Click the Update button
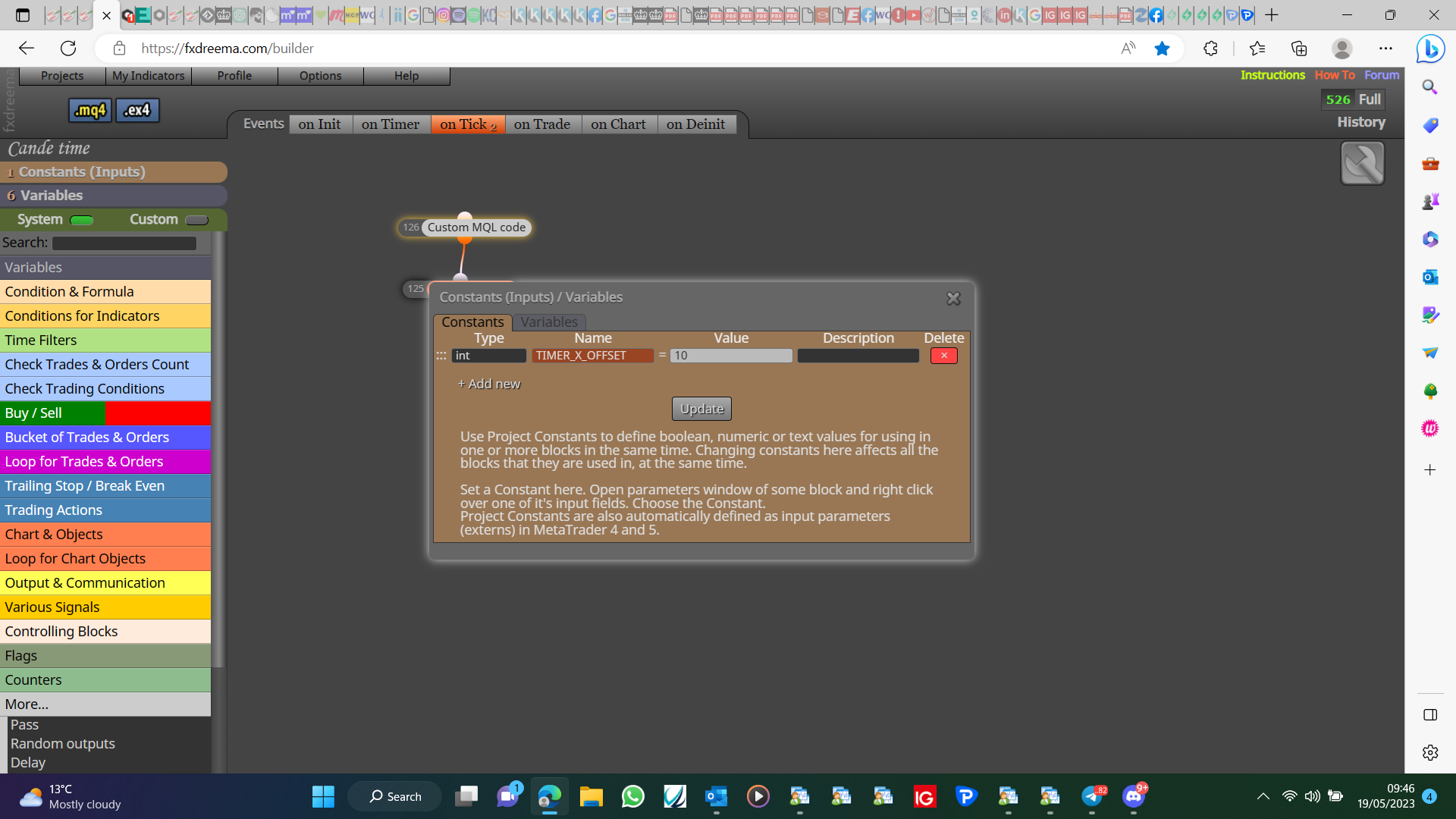Screen dimensions: 1456x819 (701, 409)
